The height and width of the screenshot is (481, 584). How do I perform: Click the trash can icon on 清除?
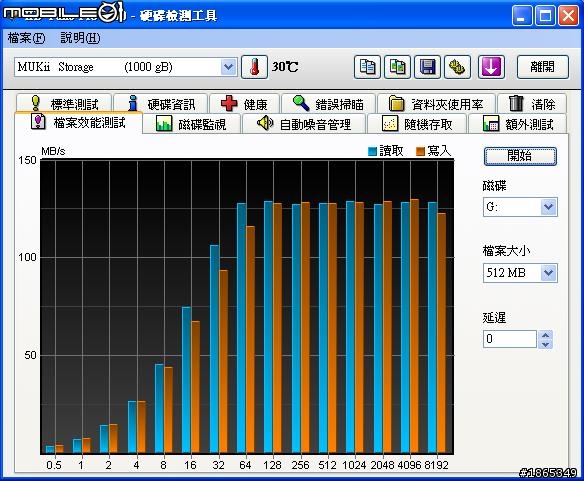(516, 103)
